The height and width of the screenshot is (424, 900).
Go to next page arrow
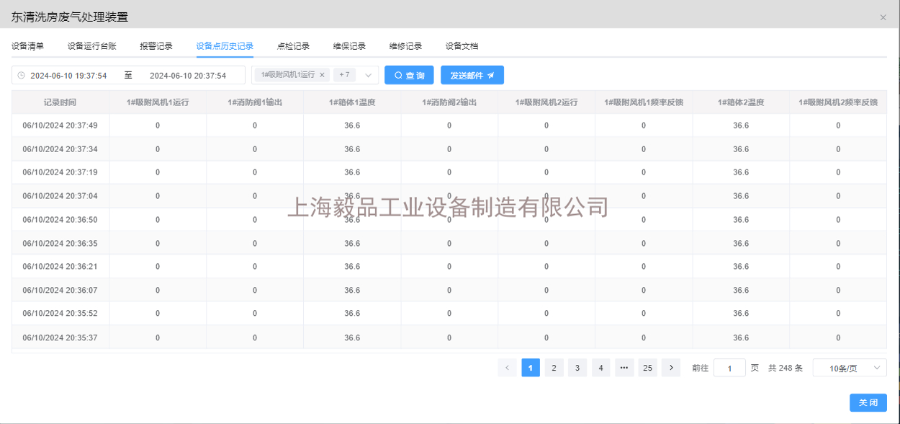[671, 368]
